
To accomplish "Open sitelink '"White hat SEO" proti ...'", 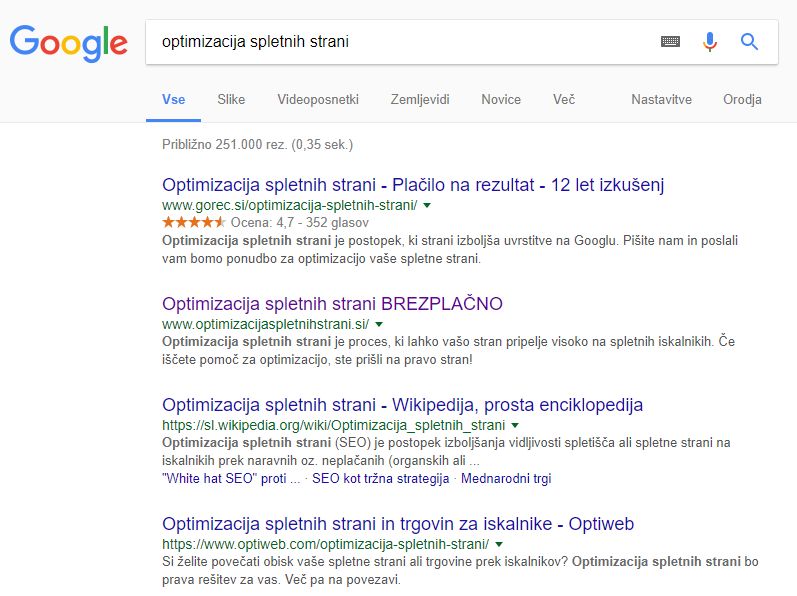I will click(231, 479).
